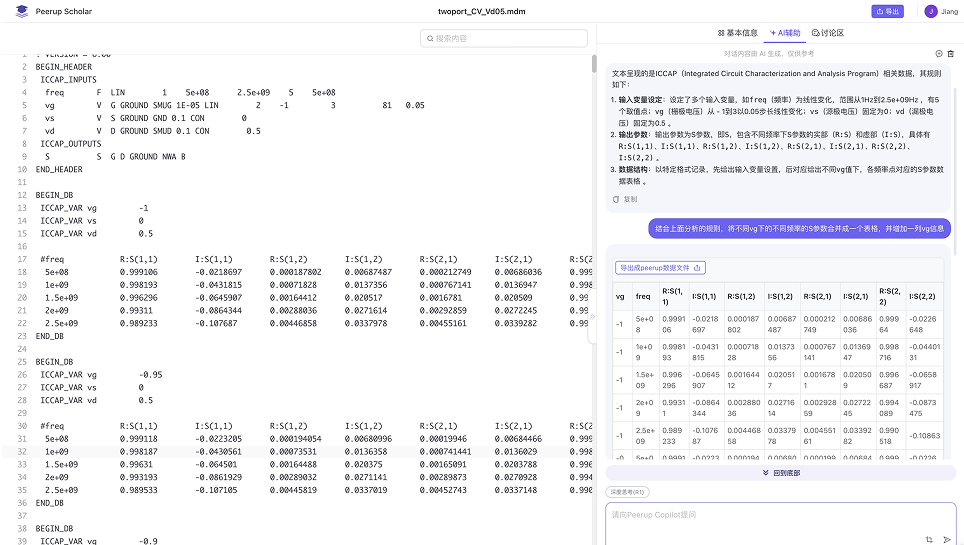Image resolution: width=964 pixels, height=545 pixels.
Task: Click value 0.0271614 in file line 21
Action: point(366,311)
